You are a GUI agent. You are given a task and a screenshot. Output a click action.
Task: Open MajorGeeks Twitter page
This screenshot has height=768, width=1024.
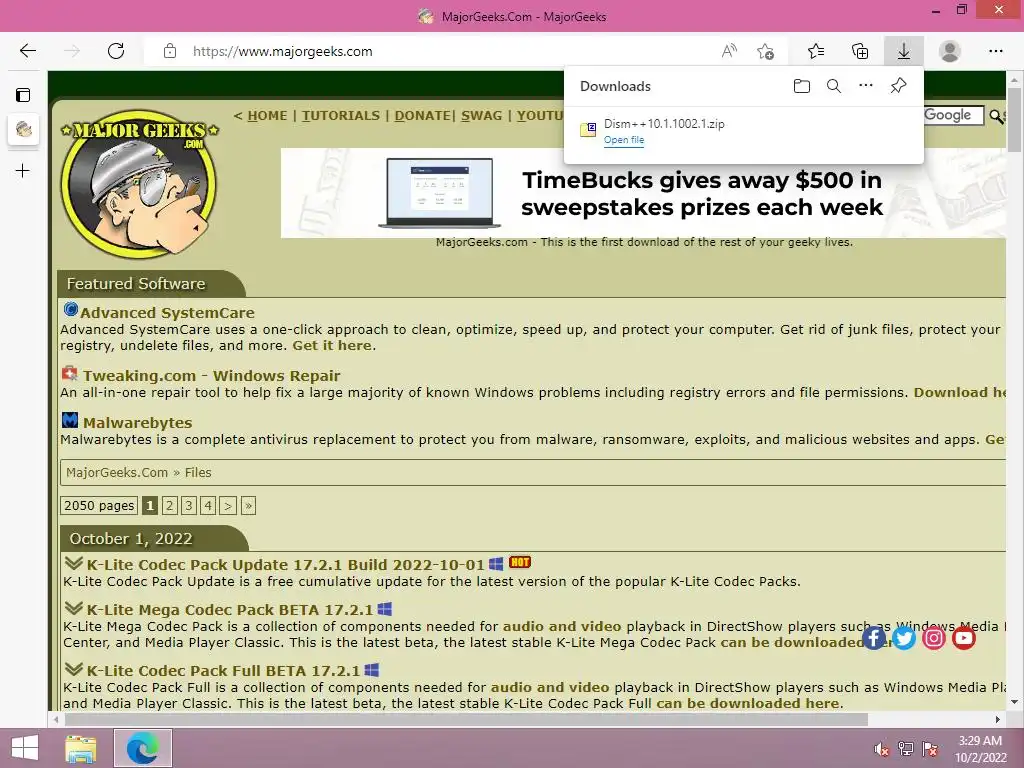903,637
